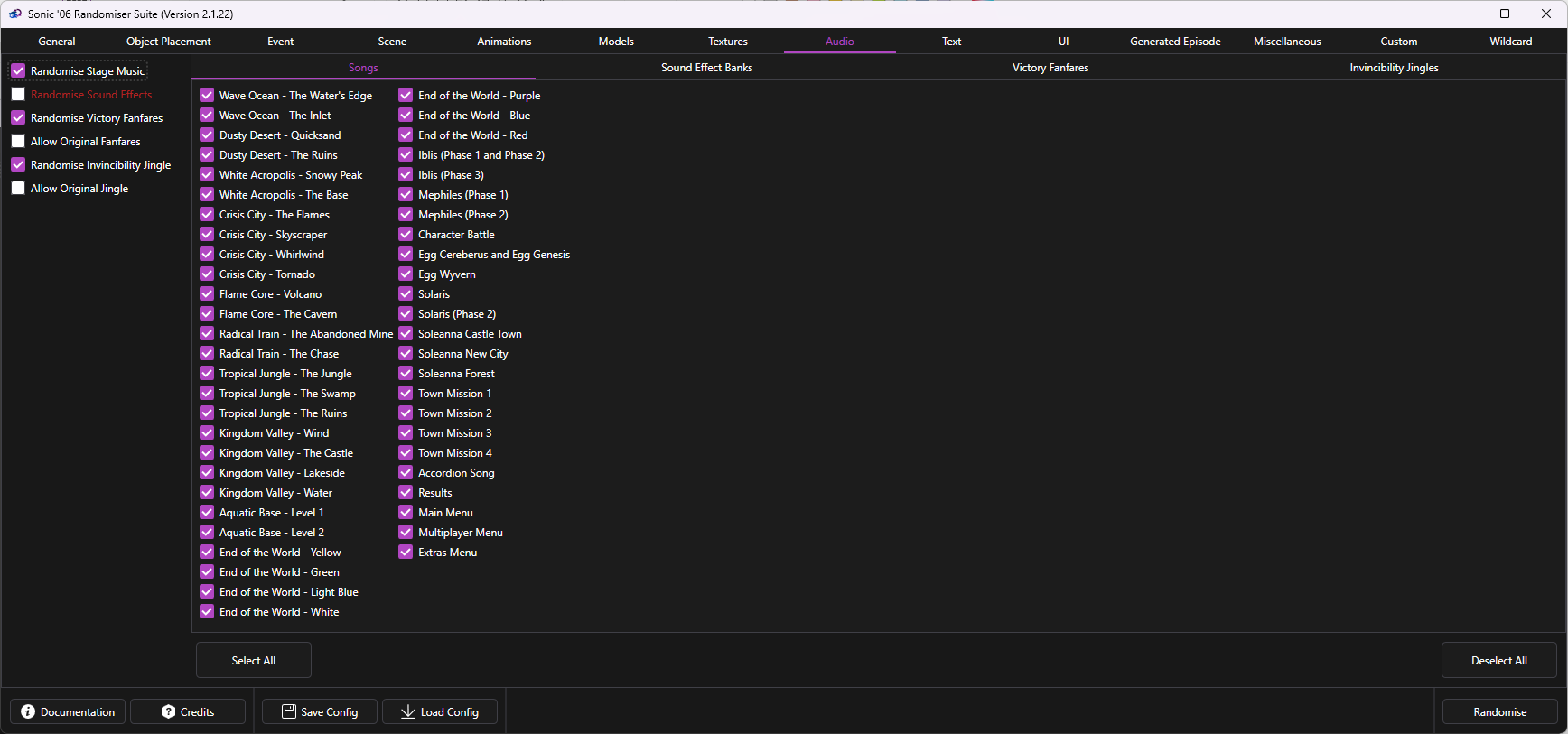
Task: Uncheck Wave Ocean - The Water's Edge
Action: click(x=207, y=95)
